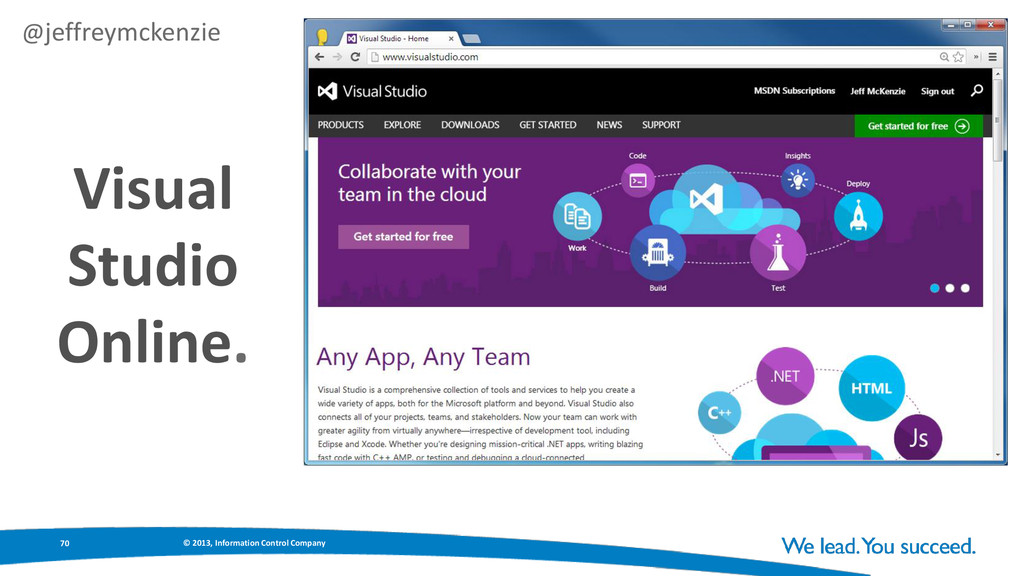Click the scrollbar down arrow
The height and width of the screenshot is (576, 1024).
998,455
